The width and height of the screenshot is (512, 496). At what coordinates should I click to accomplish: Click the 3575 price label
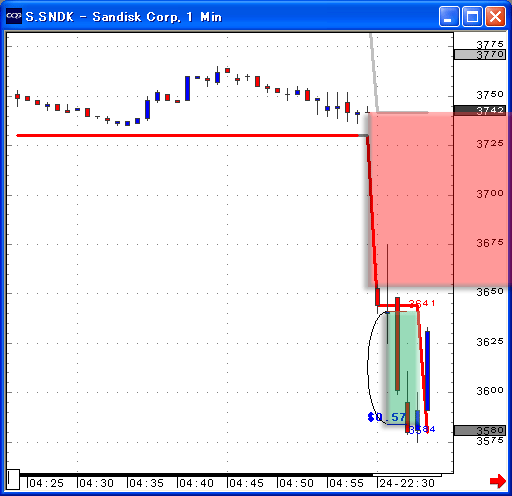490,441
